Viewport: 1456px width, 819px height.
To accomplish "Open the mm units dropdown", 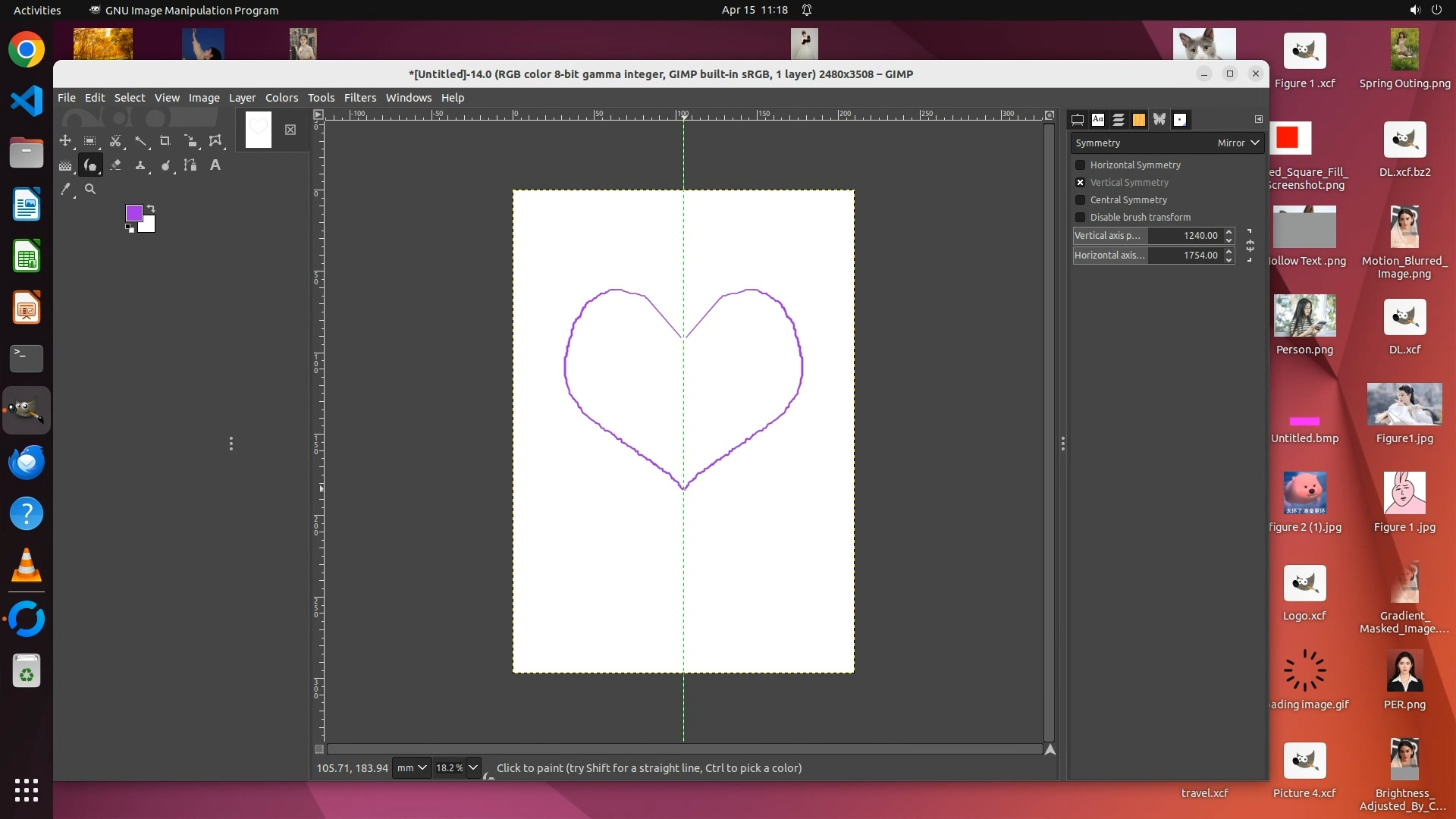I will click(413, 768).
